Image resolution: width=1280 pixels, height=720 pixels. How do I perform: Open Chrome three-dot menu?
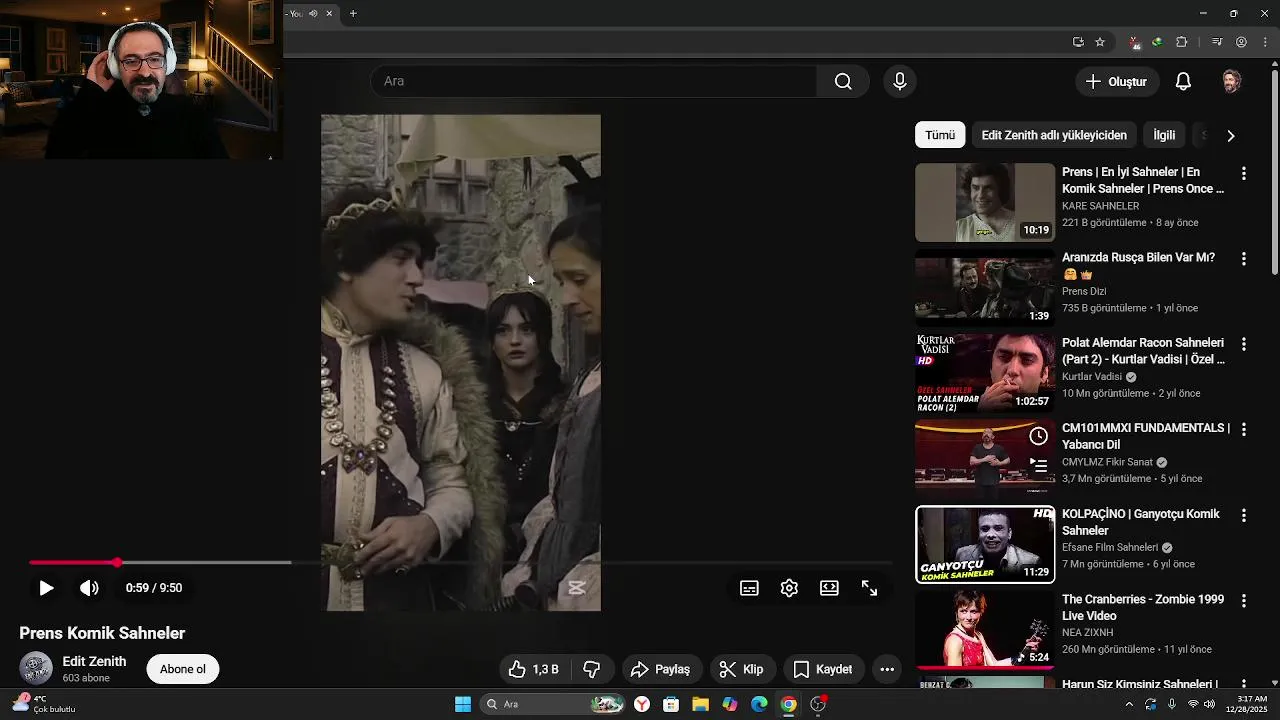(1265, 42)
